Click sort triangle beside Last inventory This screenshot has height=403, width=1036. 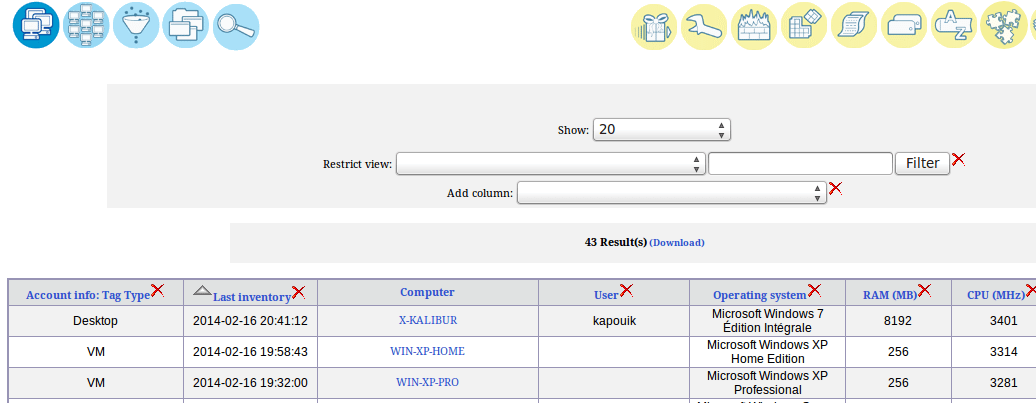(202, 290)
